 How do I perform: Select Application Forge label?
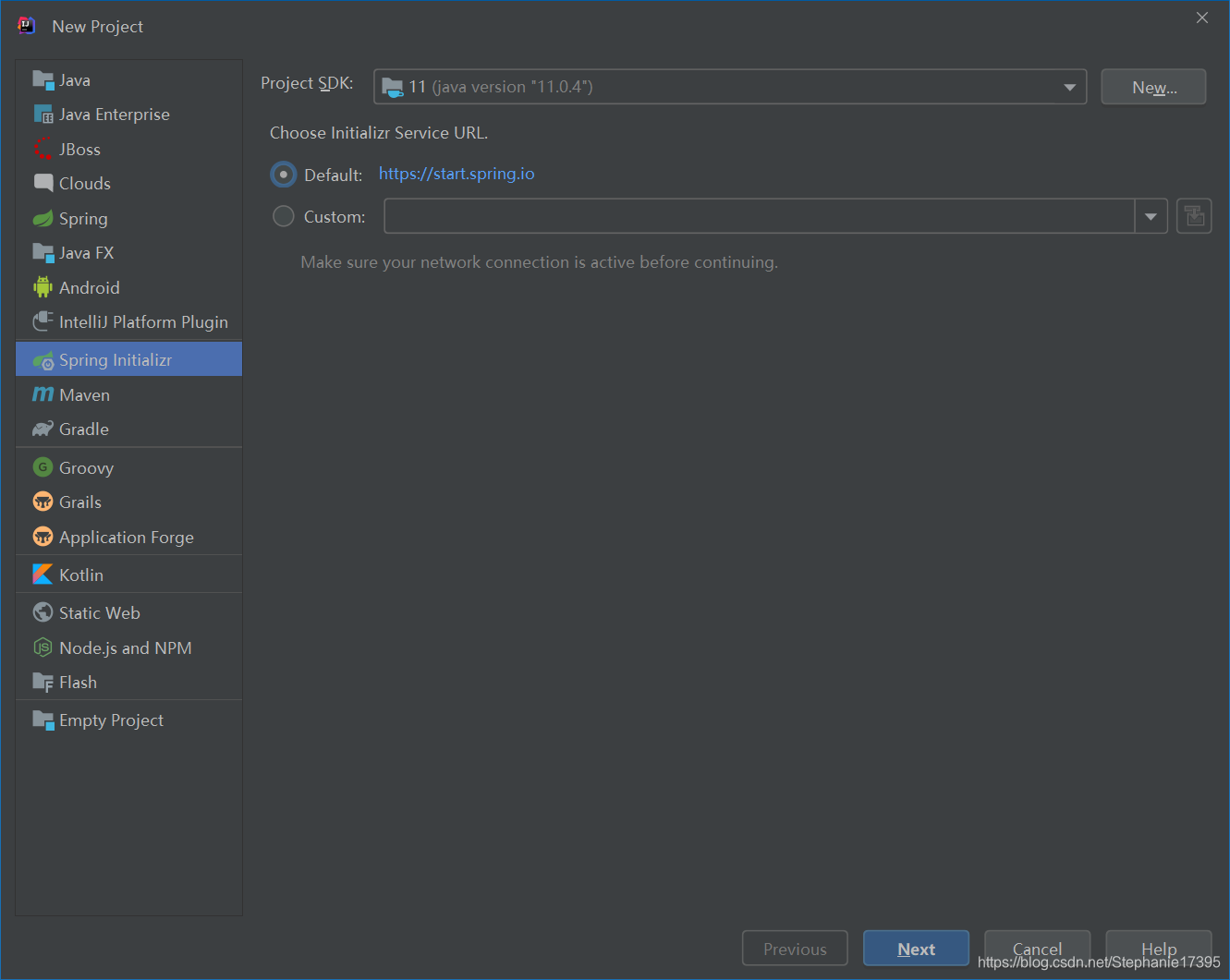pyautogui.click(x=127, y=537)
